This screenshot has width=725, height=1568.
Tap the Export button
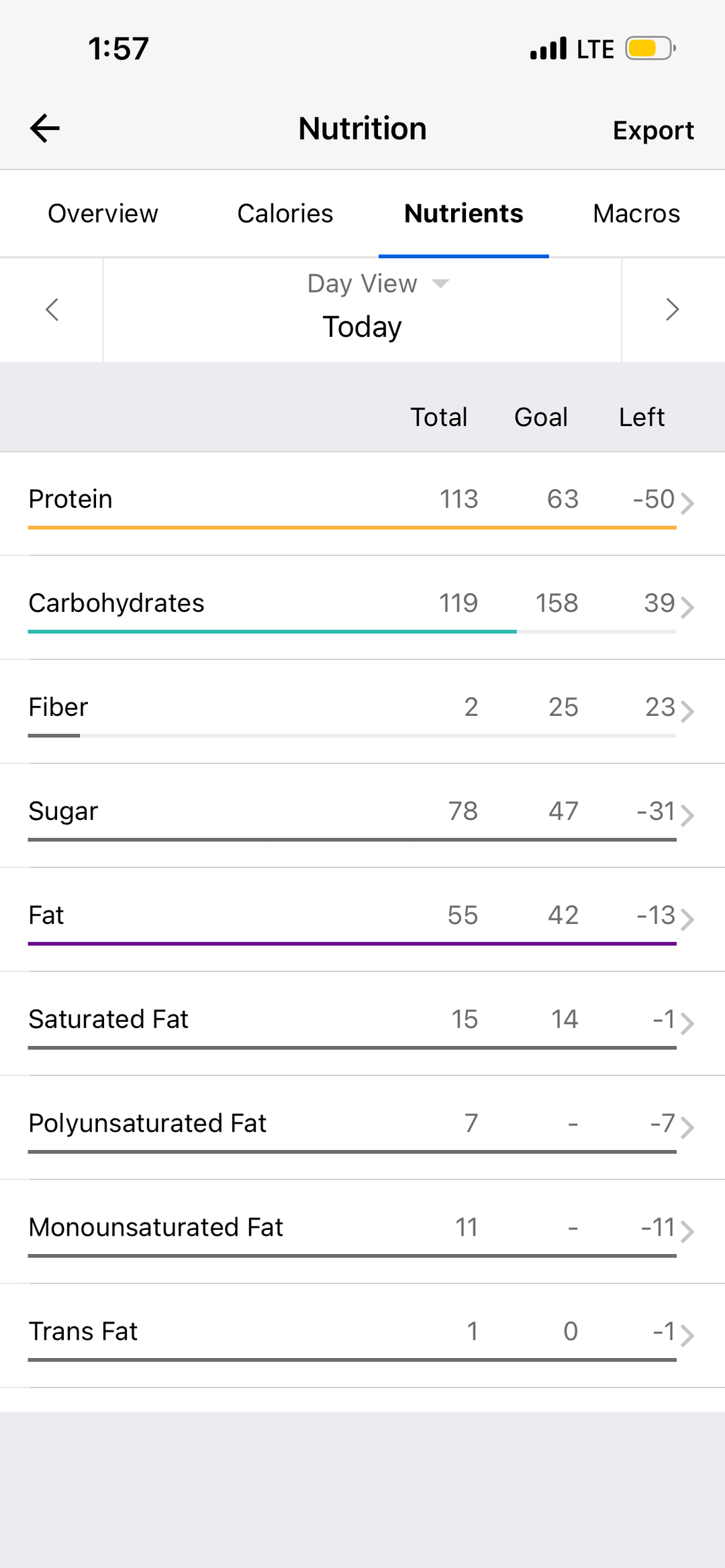pyautogui.click(x=652, y=130)
